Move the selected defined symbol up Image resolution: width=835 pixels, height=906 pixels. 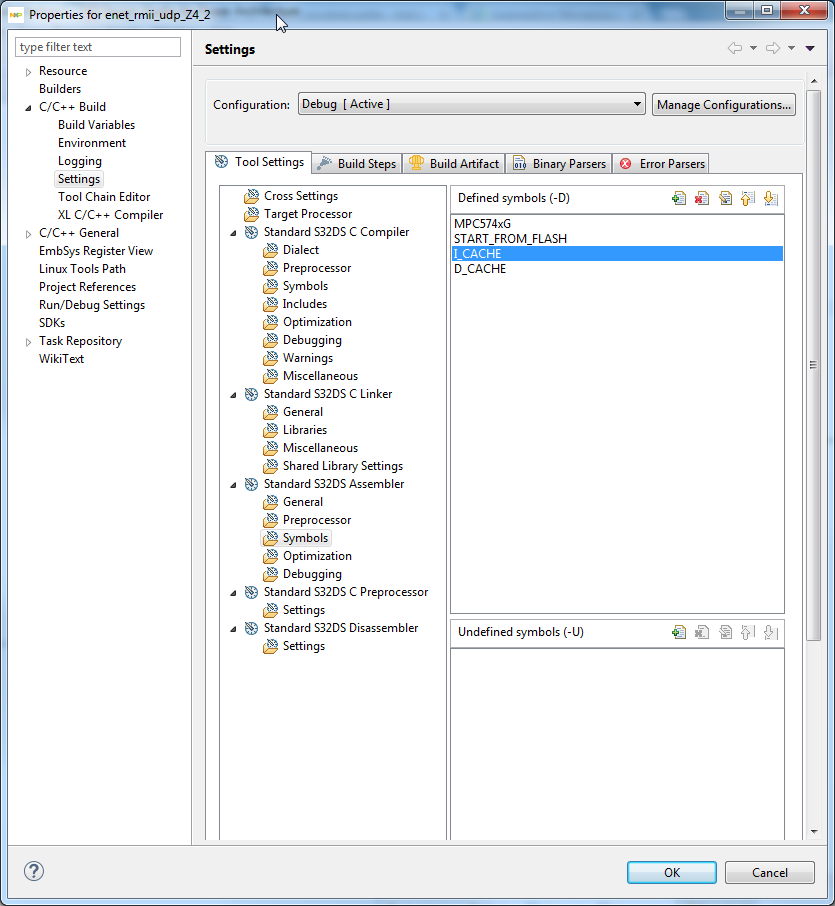click(x=748, y=199)
